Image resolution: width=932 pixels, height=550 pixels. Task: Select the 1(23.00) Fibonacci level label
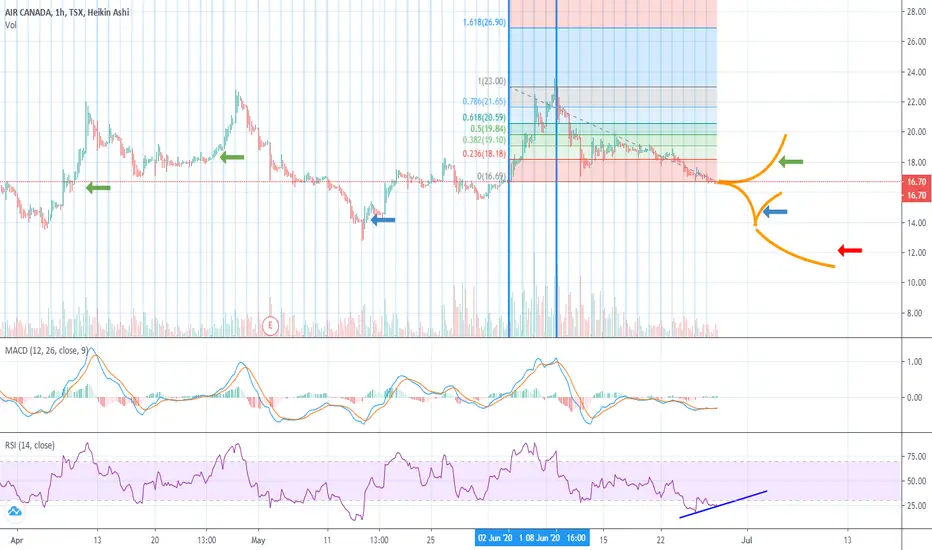tap(491, 81)
